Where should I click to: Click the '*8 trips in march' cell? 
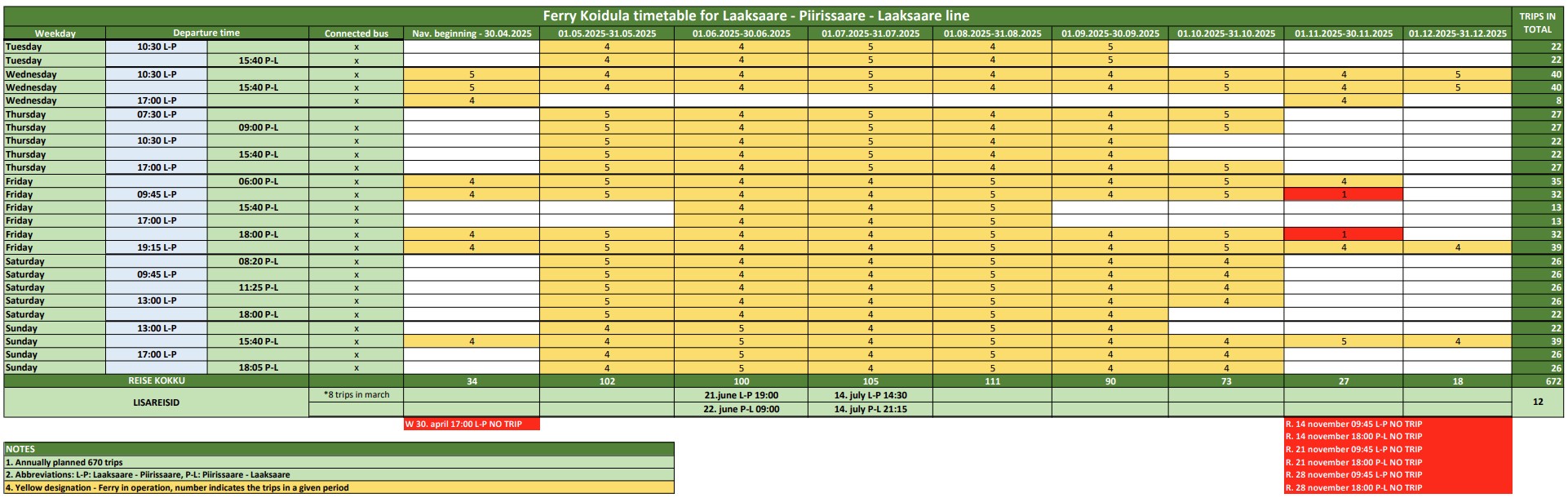(x=357, y=395)
